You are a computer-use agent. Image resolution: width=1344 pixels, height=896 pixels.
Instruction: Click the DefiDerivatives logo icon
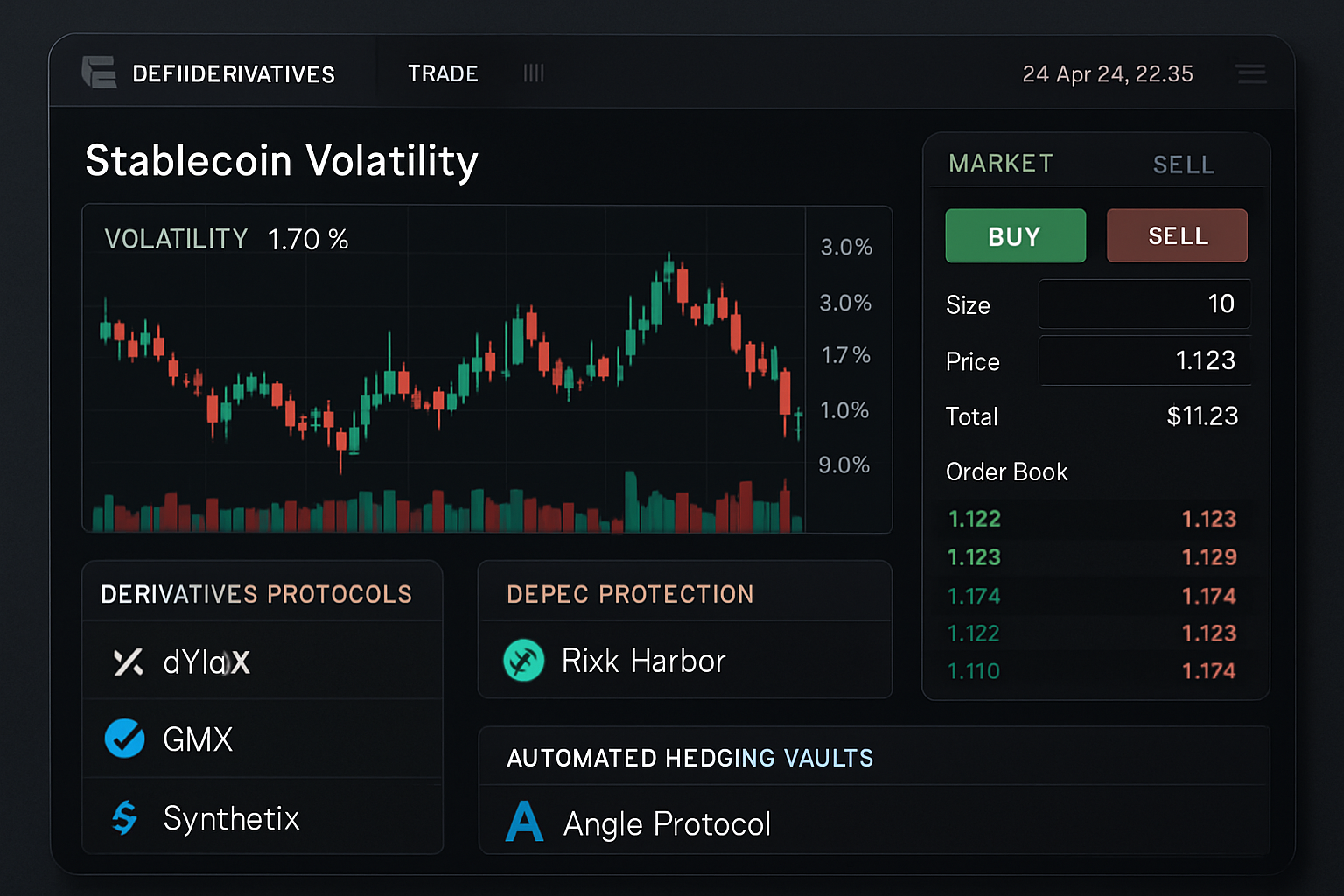[99, 73]
